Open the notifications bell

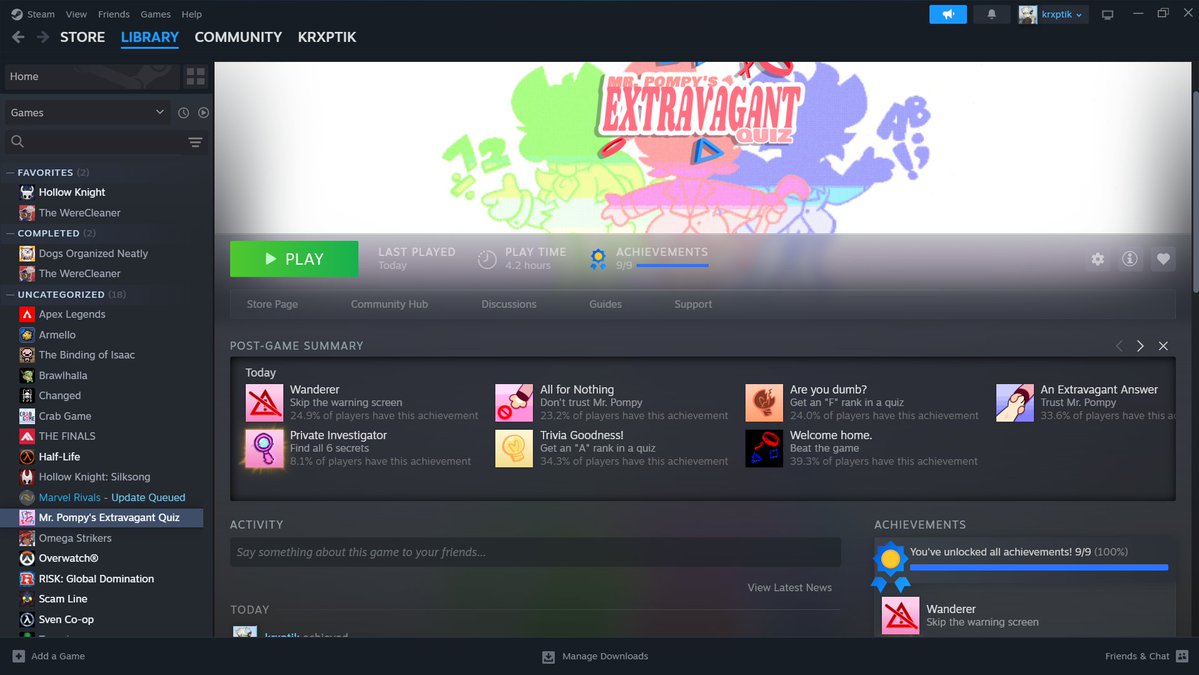coord(991,15)
